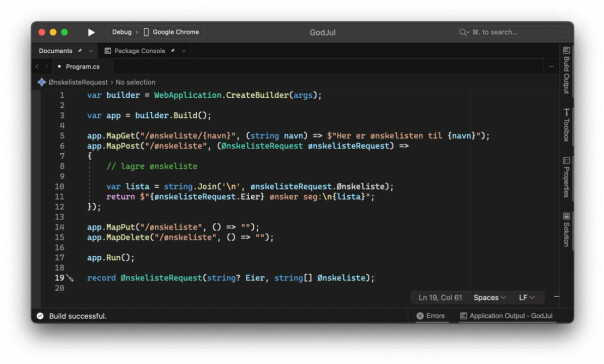Viewport: 604px width, 364px height.
Task: Pin the Documents pad
Action: [x=80, y=50]
